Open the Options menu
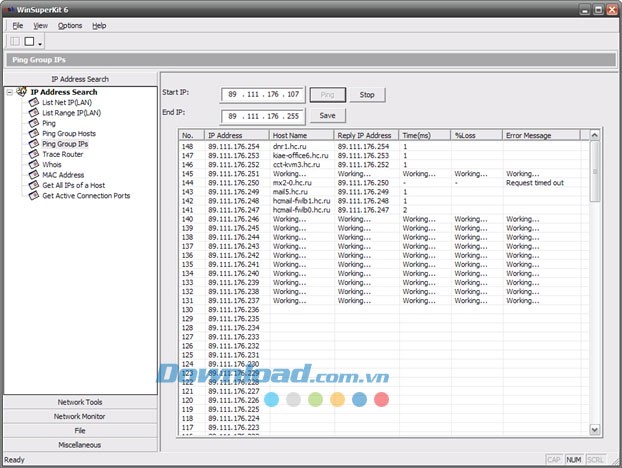 [x=70, y=25]
